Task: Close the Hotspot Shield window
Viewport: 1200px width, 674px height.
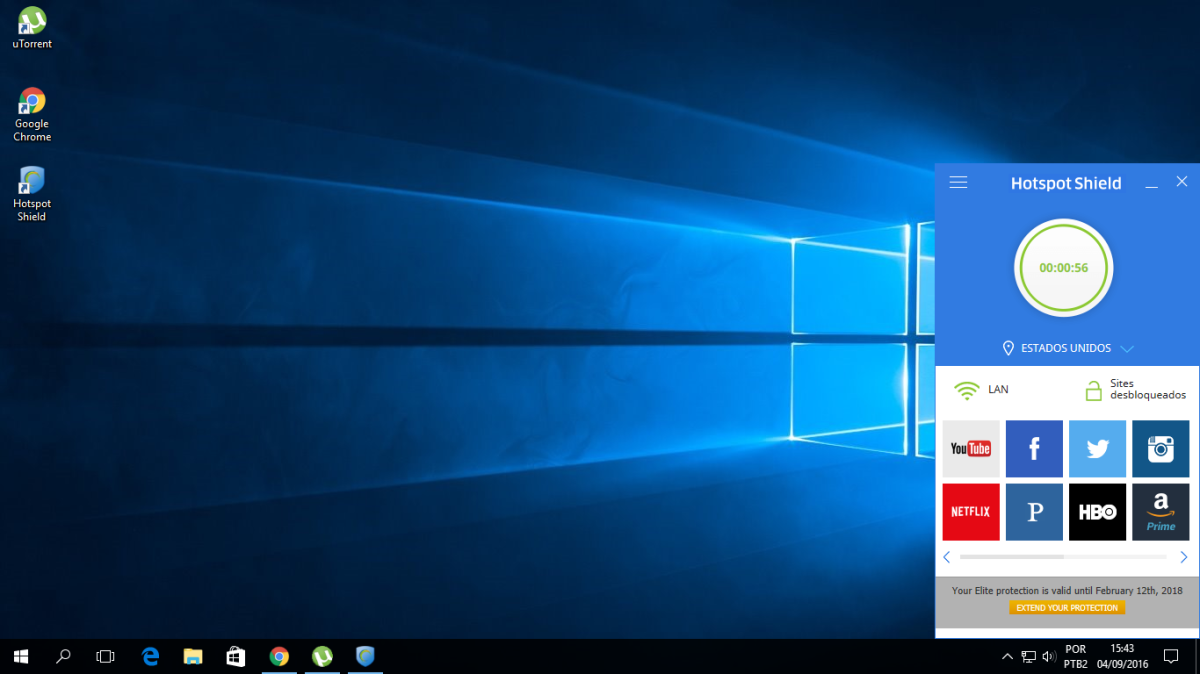Action: pyautogui.click(x=1182, y=182)
